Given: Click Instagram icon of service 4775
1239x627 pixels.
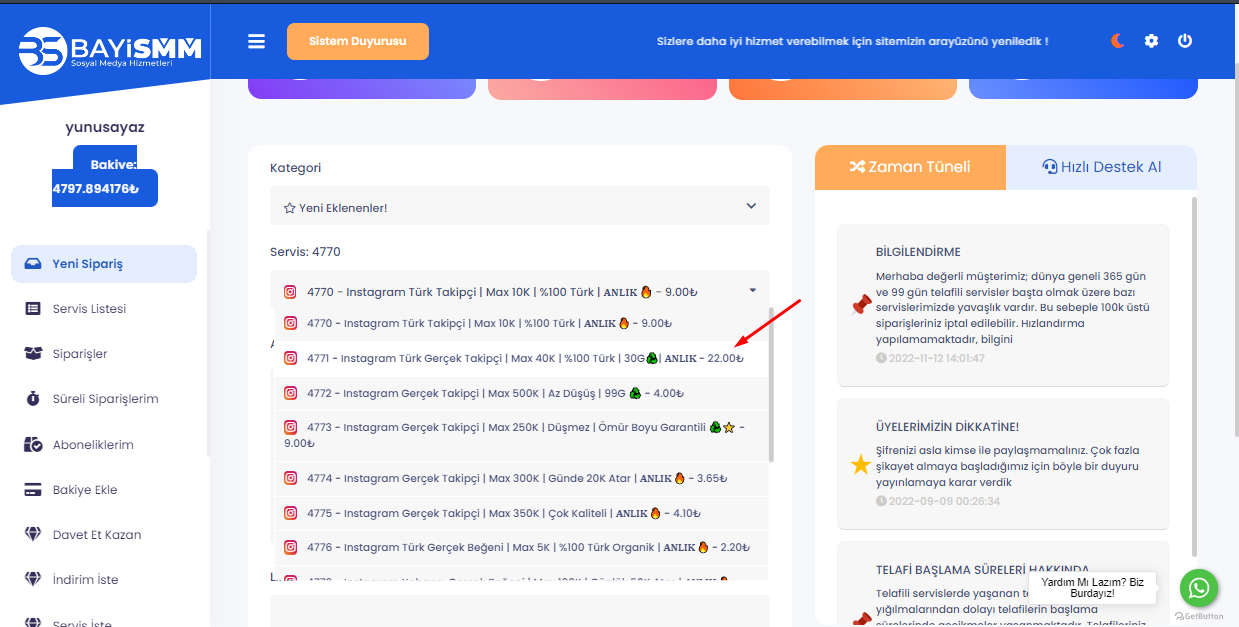Looking at the screenshot, I should (x=291, y=513).
